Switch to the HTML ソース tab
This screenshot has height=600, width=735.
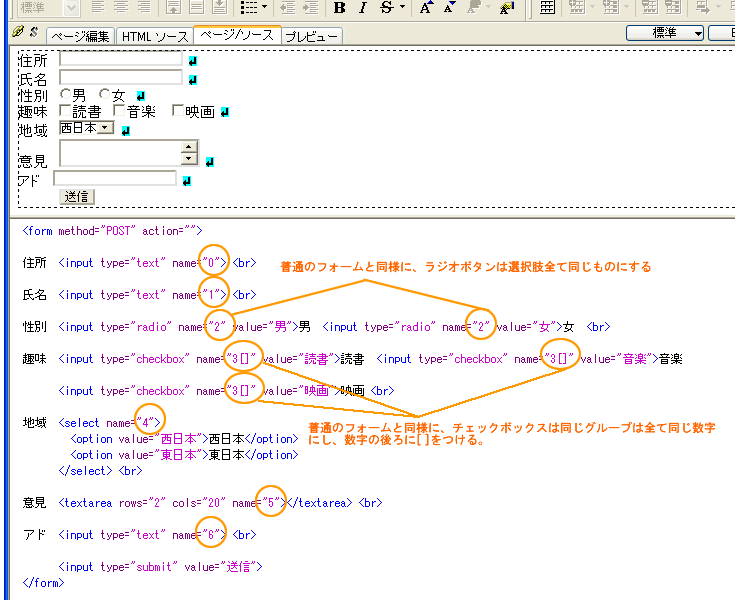(x=155, y=36)
